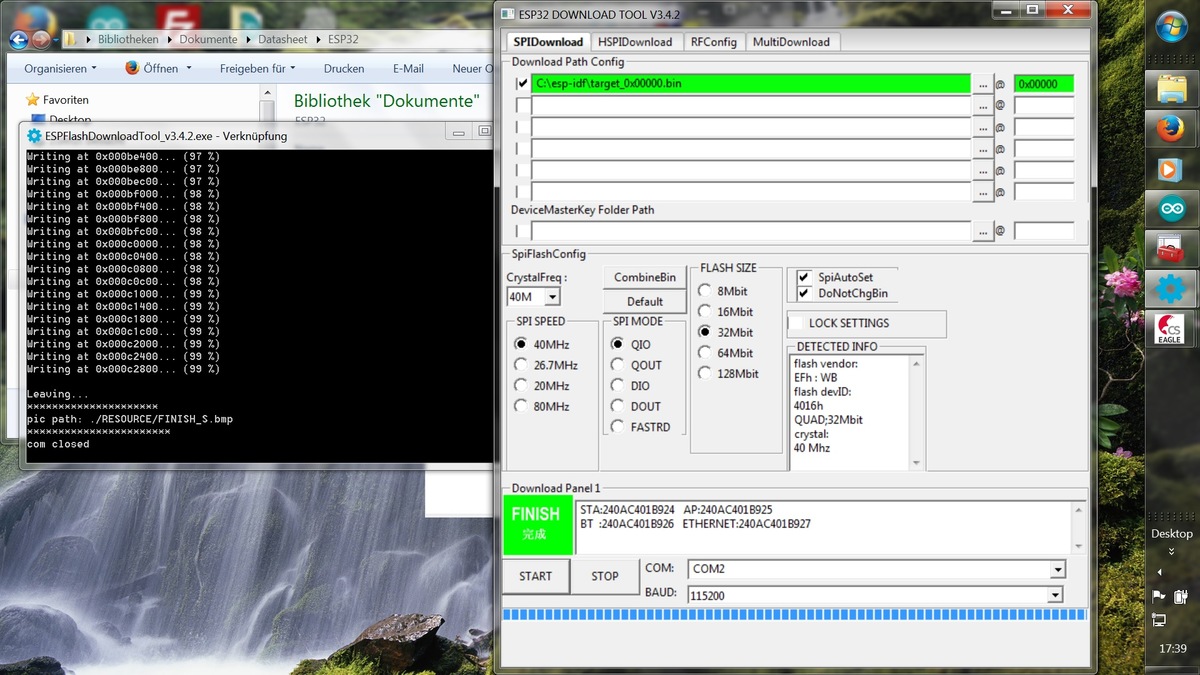Select the SPIDownload tab
1200x675 pixels.
tap(548, 41)
